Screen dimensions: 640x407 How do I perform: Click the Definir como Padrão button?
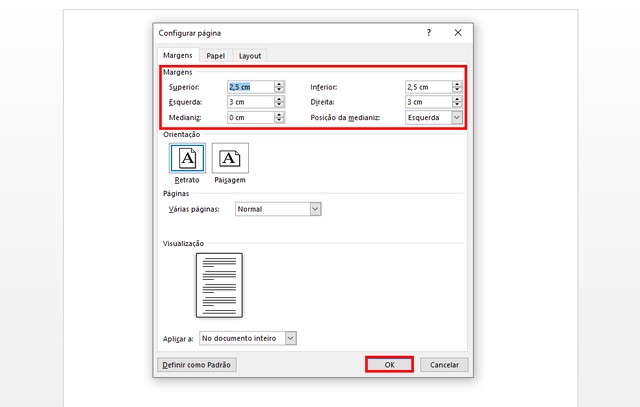pyautogui.click(x=197, y=365)
